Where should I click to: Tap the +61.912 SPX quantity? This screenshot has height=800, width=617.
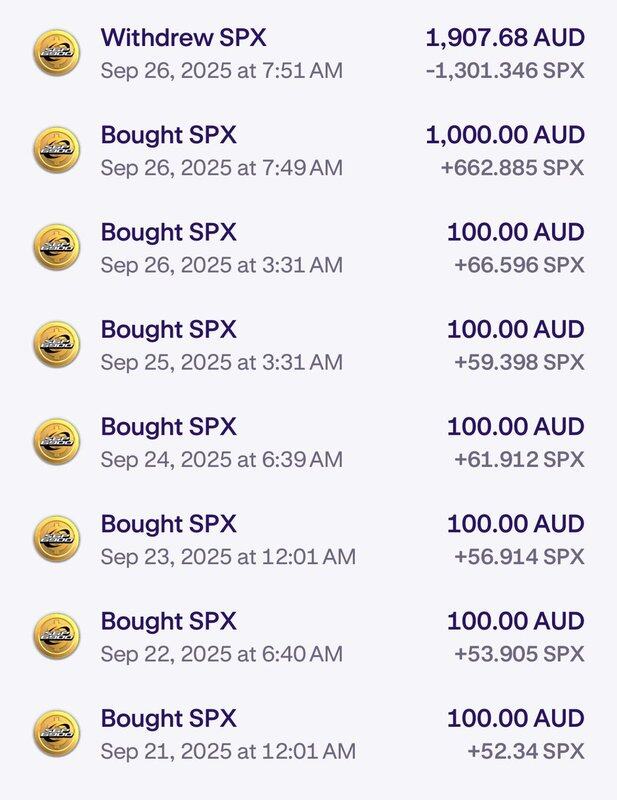(x=519, y=460)
